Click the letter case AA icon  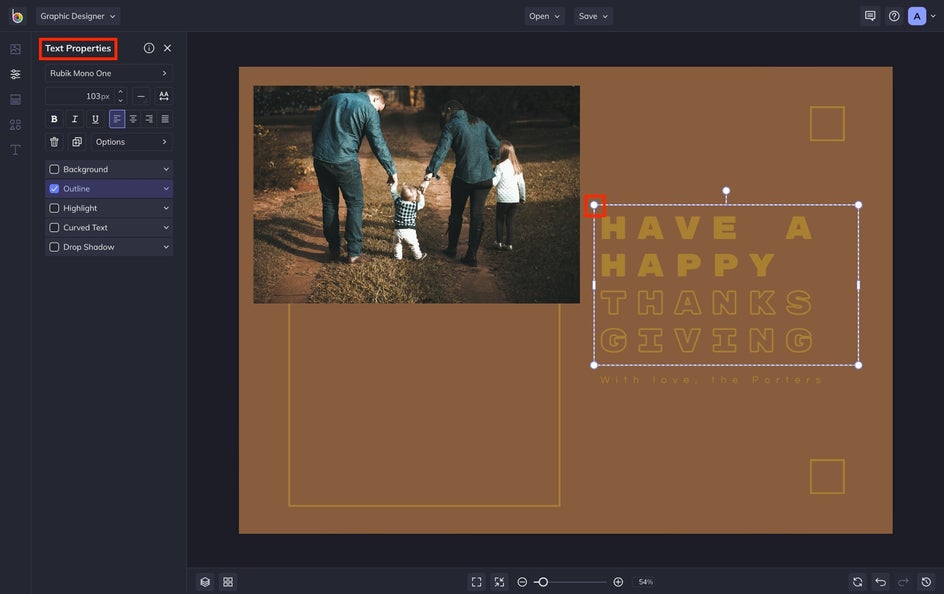(164, 96)
